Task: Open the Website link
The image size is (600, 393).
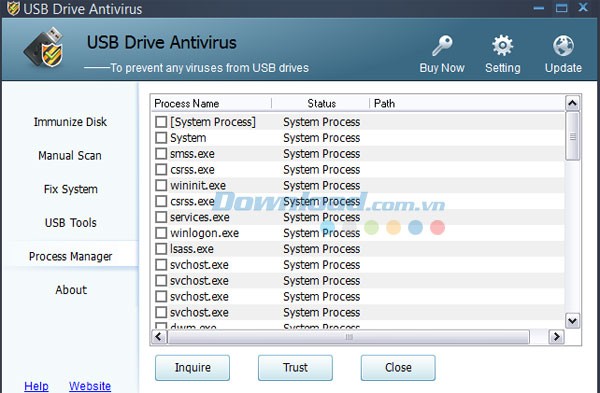Action: 90,386
